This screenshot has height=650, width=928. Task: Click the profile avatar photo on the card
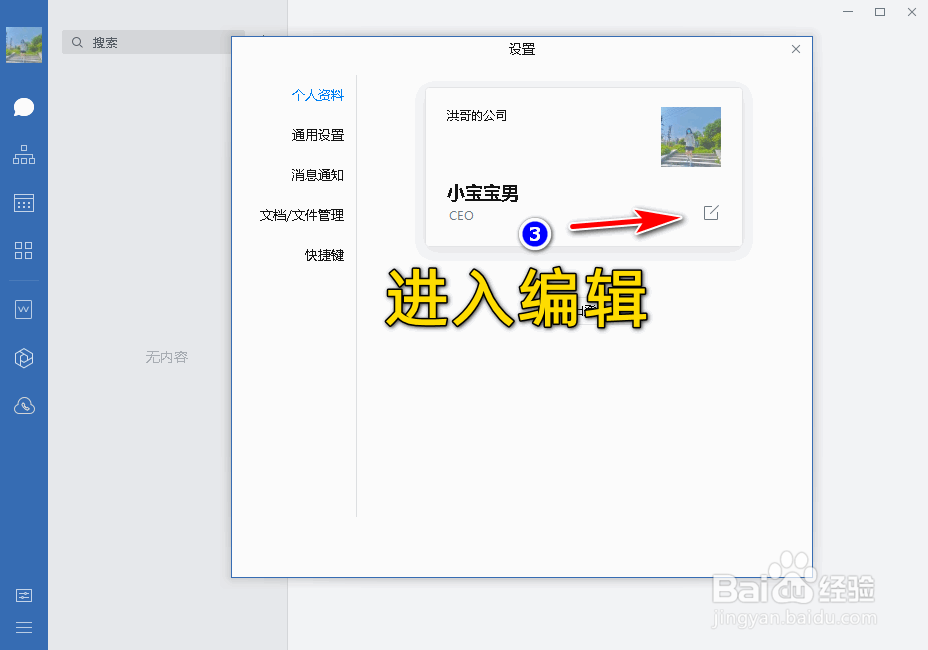point(690,136)
